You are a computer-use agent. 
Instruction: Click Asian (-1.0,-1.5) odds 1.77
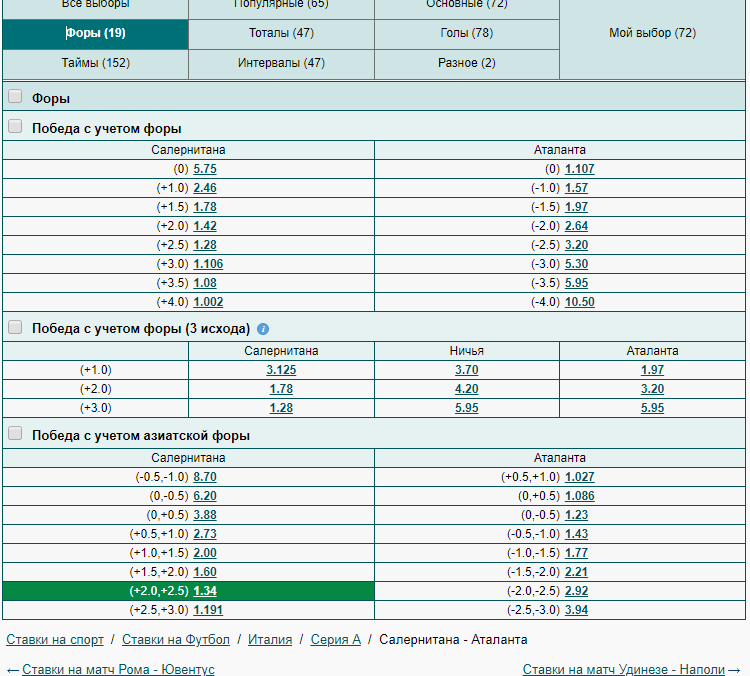(x=576, y=554)
